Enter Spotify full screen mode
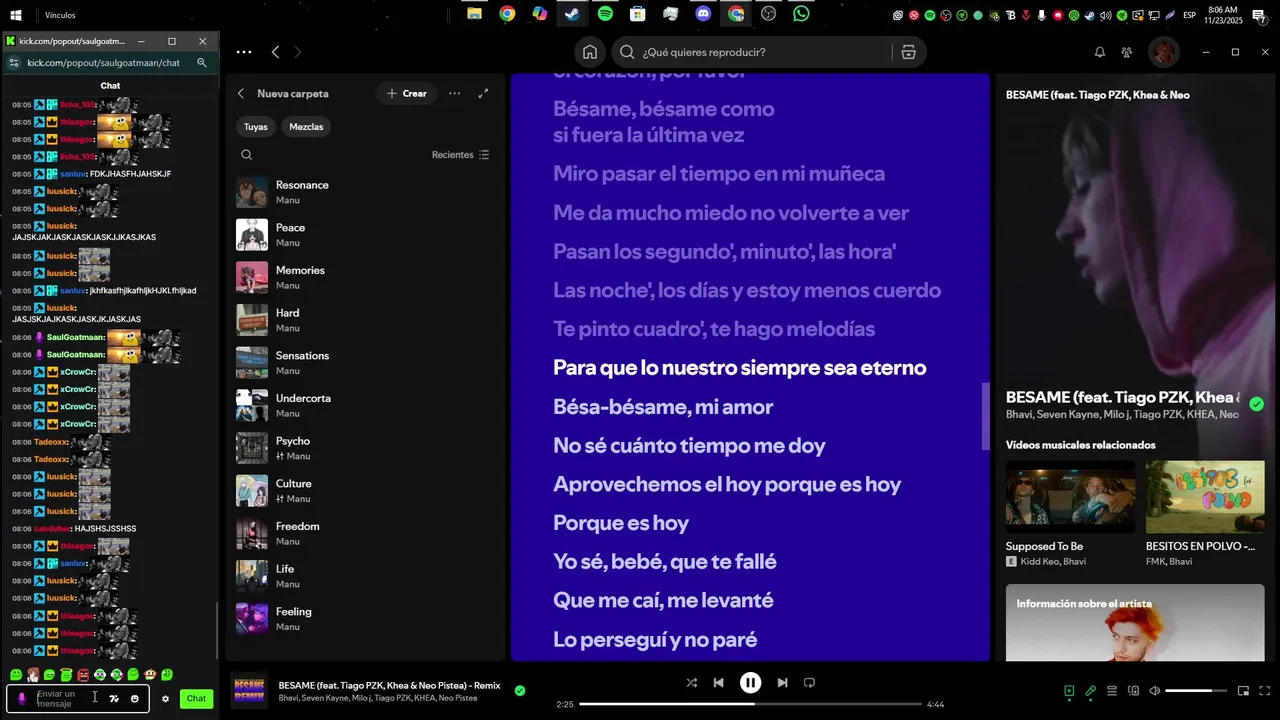Image resolution: width=1280 pixels, height=720 pixels. (1265, 691)
